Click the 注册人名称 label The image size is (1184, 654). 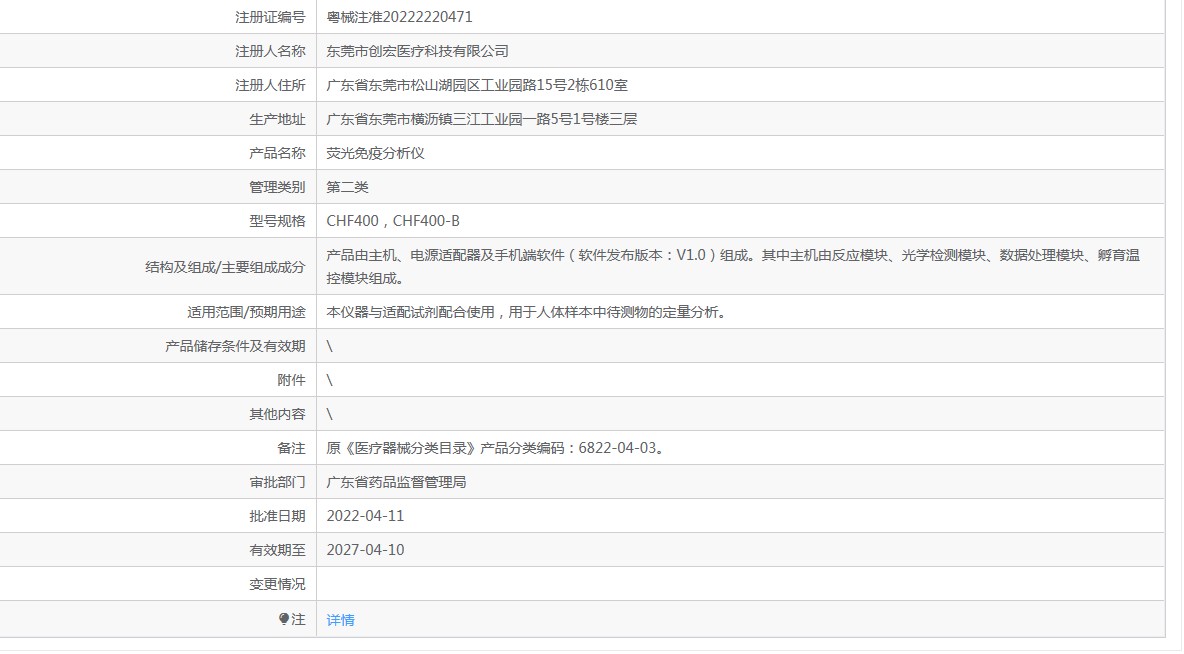pos(270,51)
